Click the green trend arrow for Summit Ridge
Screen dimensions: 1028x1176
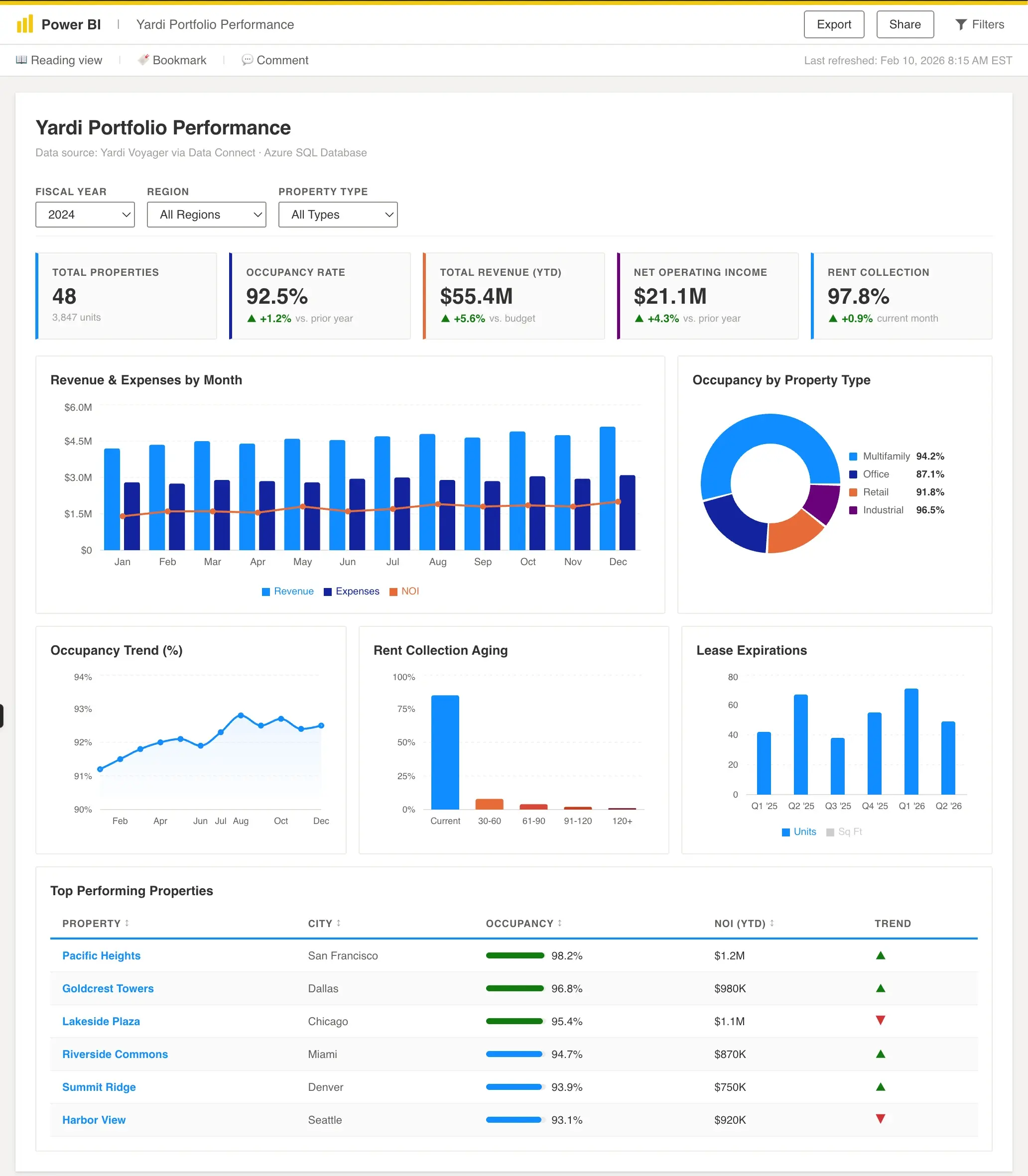880,1086
